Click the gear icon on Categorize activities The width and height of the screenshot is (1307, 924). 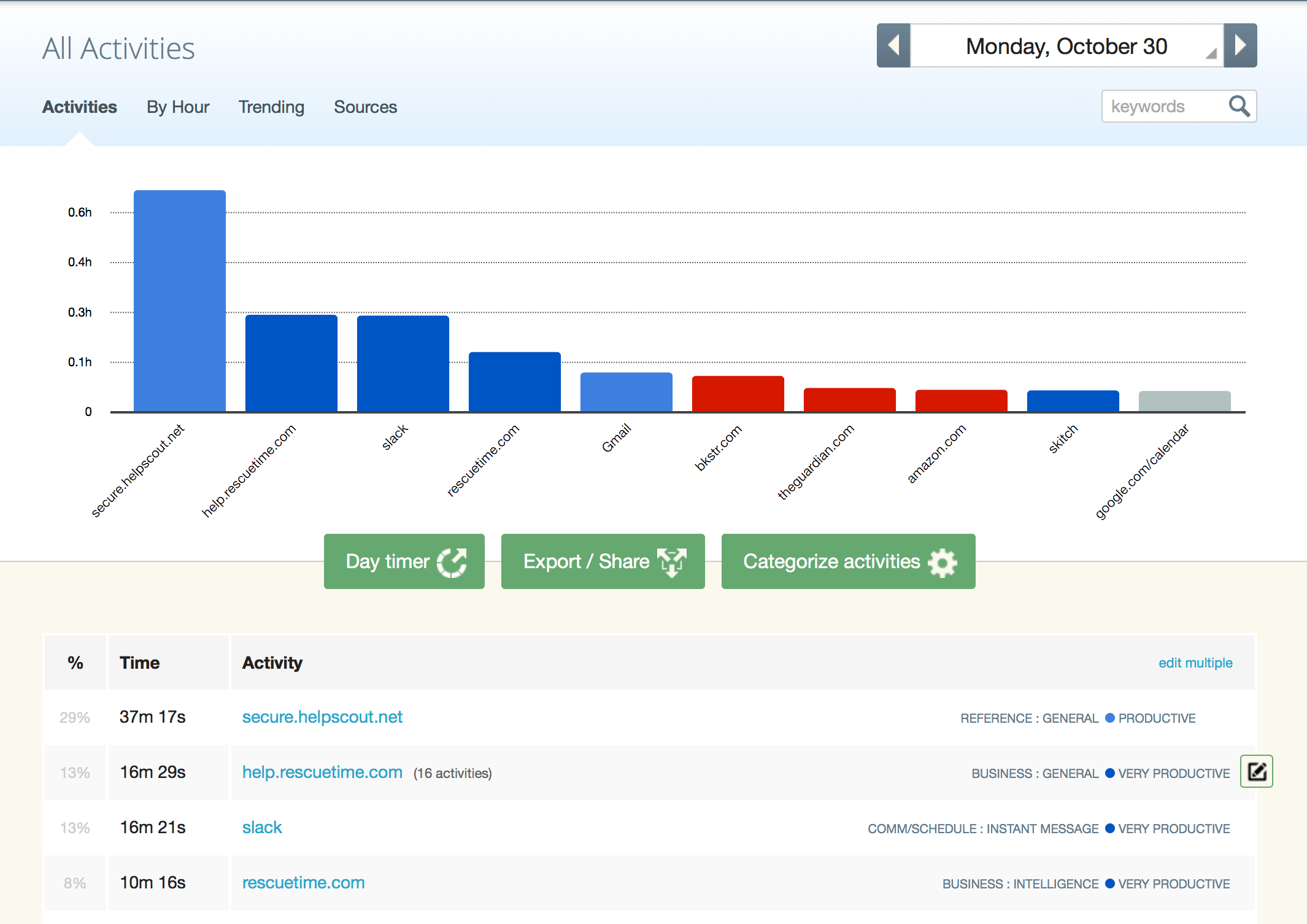click(943, 561)
